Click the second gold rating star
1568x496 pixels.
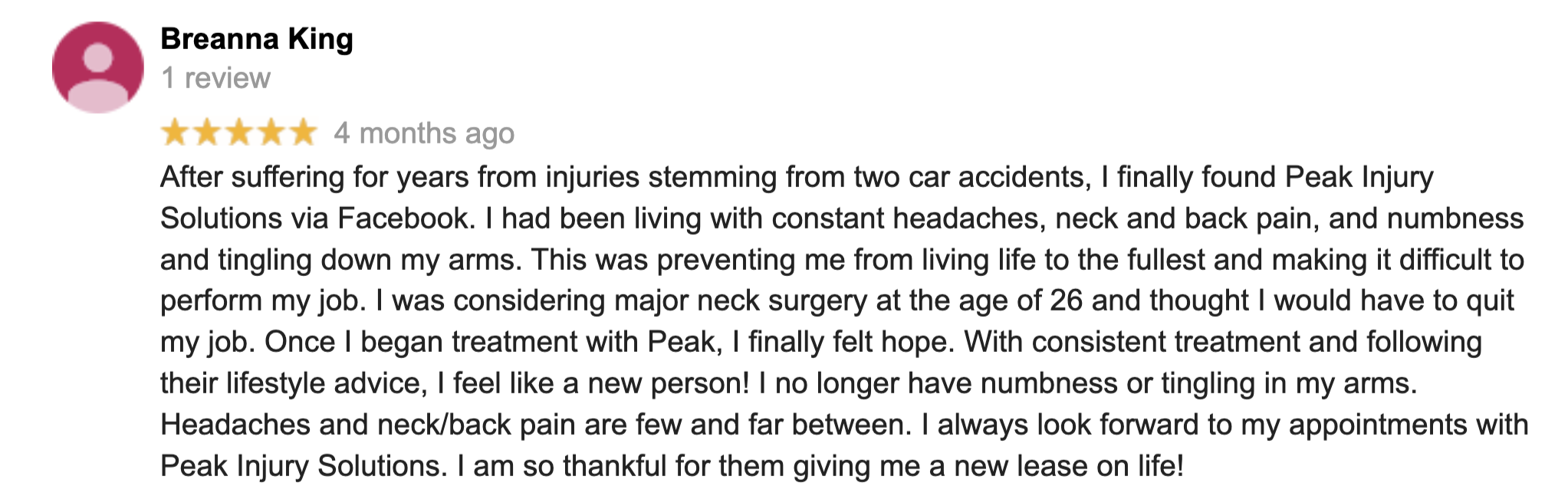[207, 133]
